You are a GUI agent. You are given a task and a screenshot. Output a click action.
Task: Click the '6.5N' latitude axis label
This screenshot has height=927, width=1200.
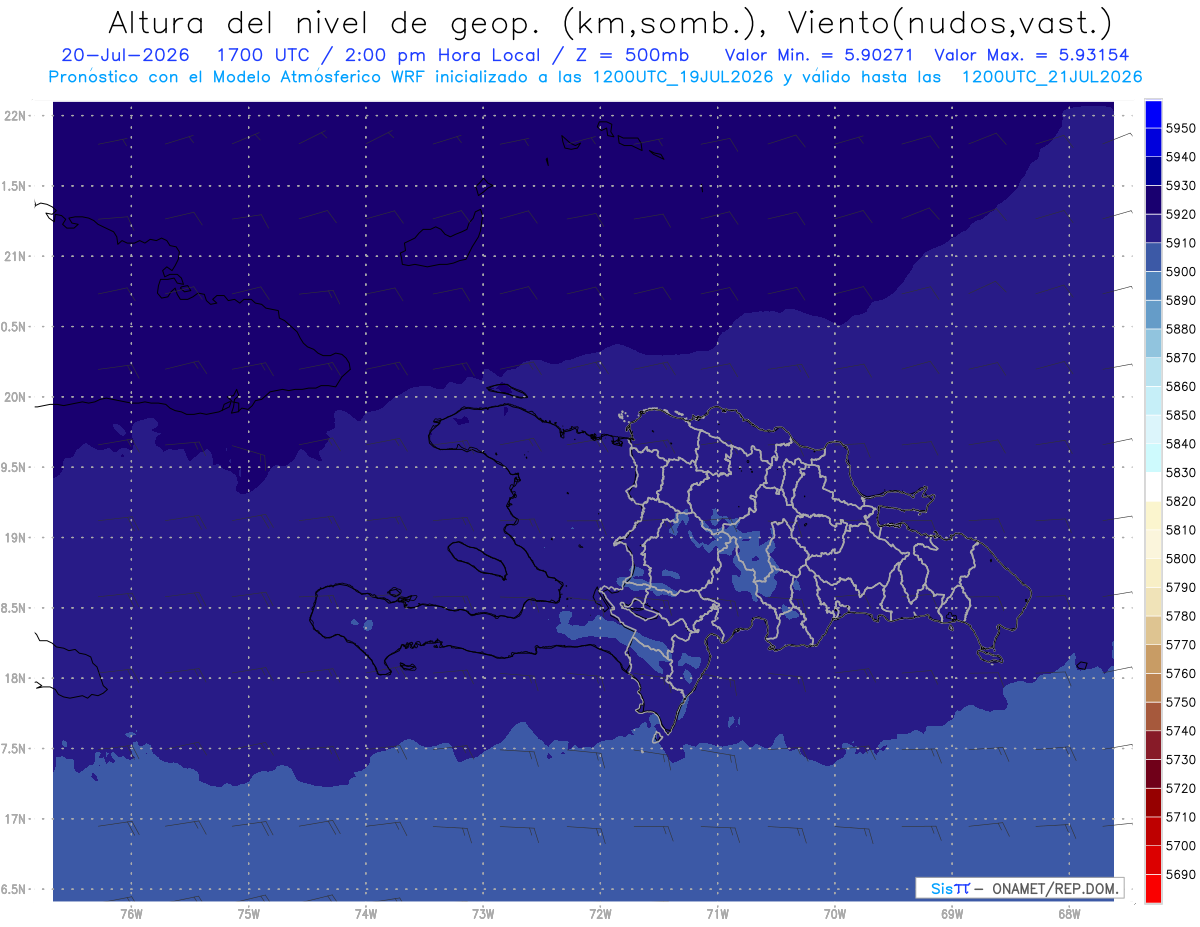click(x=14, y=889)
